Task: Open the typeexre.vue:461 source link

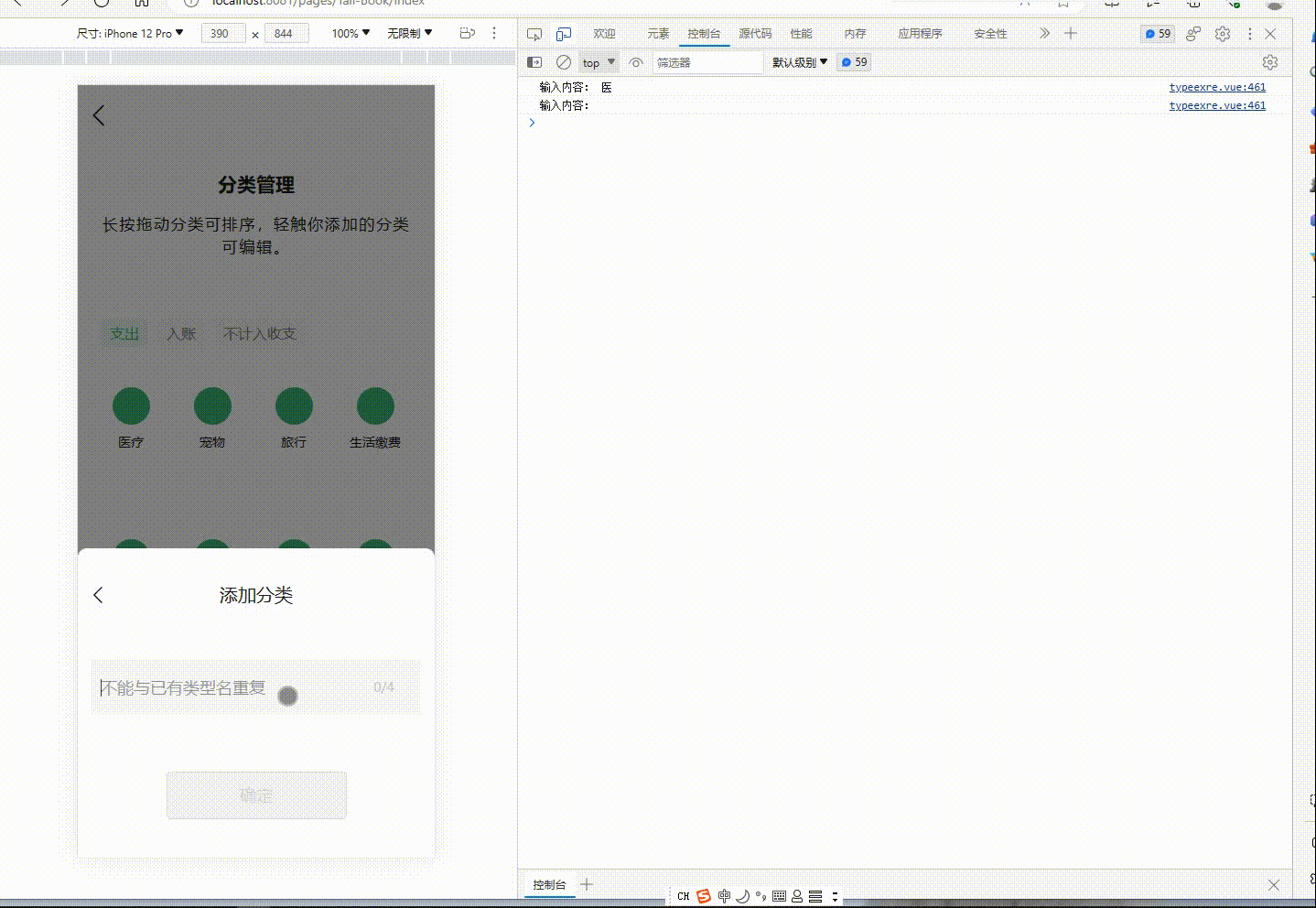Action: 1216,87
